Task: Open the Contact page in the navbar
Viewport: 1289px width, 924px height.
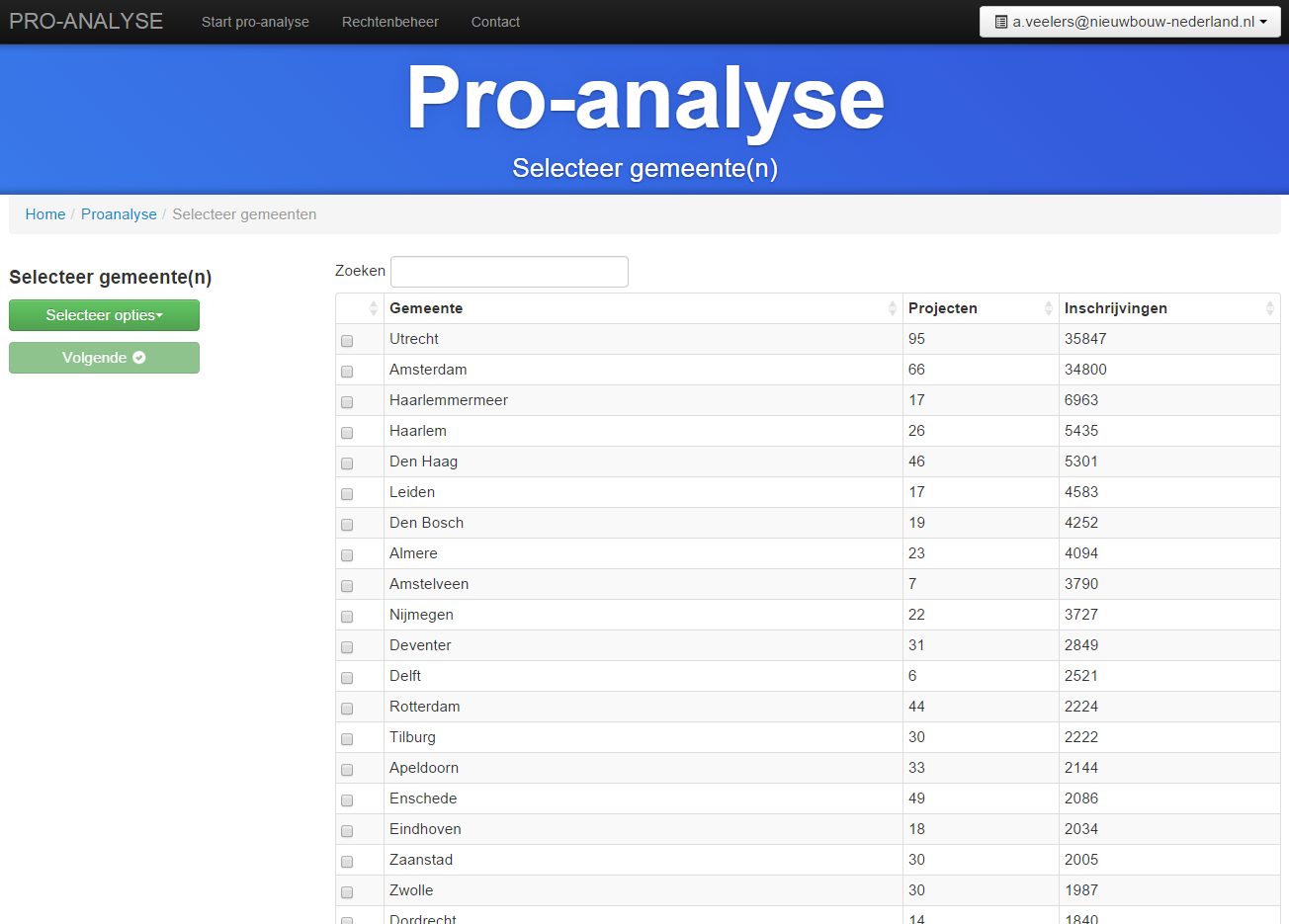Action: point(495,22)
